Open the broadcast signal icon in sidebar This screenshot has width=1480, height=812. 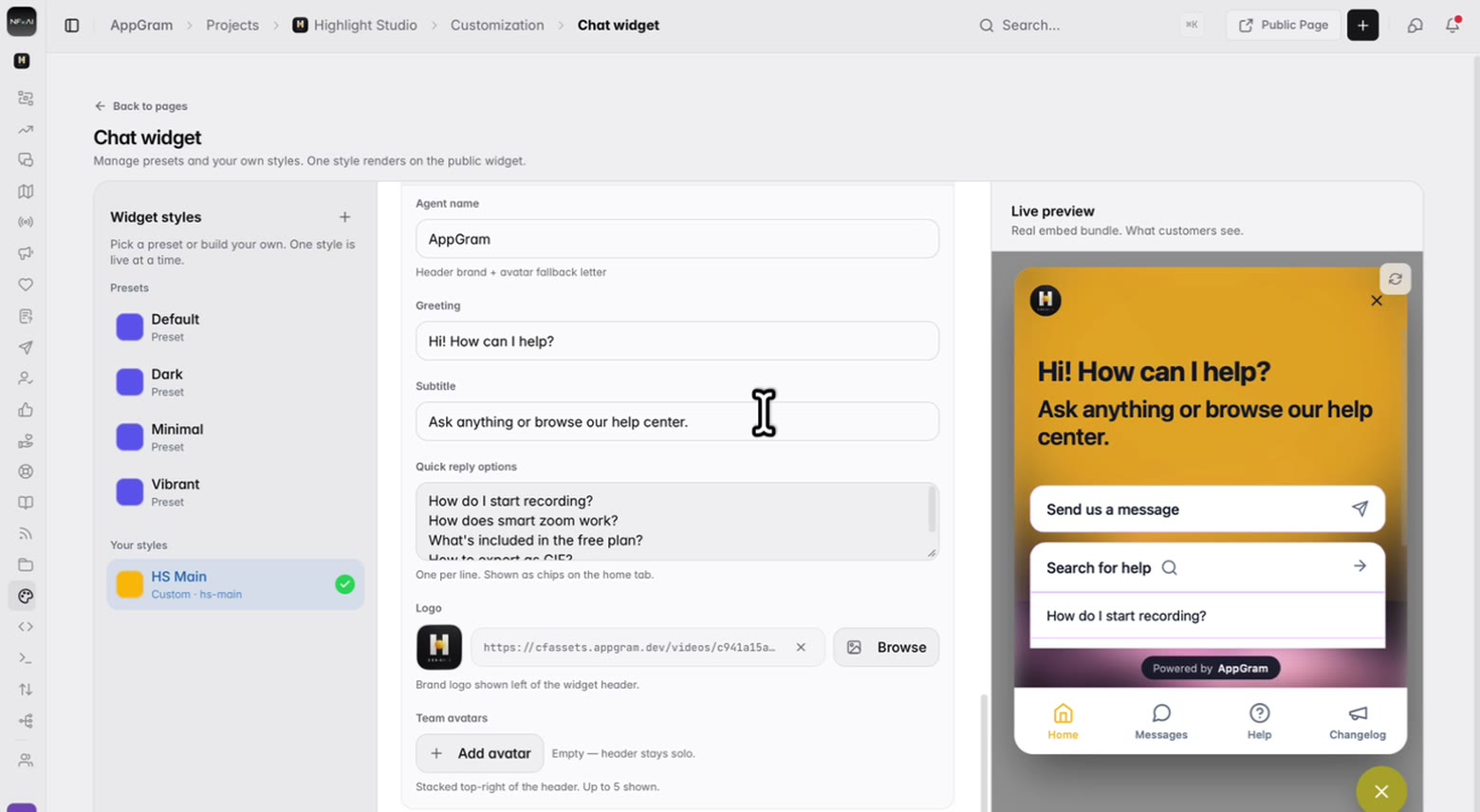[x=26, y=222]
